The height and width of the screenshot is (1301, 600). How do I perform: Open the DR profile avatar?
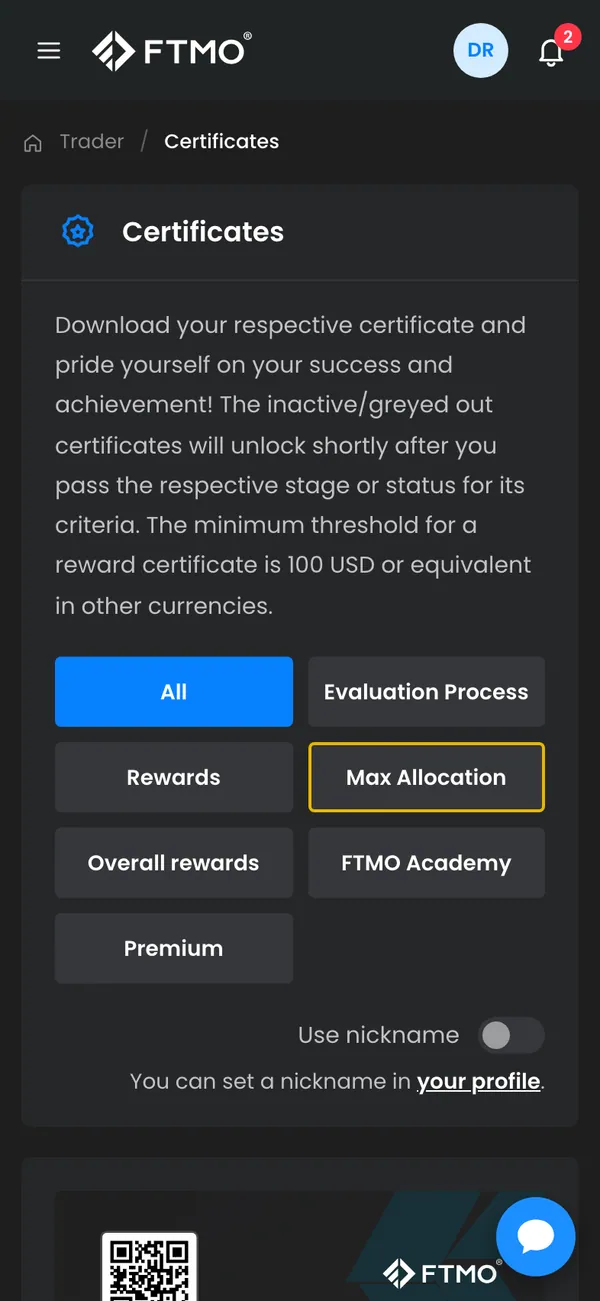(481, 50)
